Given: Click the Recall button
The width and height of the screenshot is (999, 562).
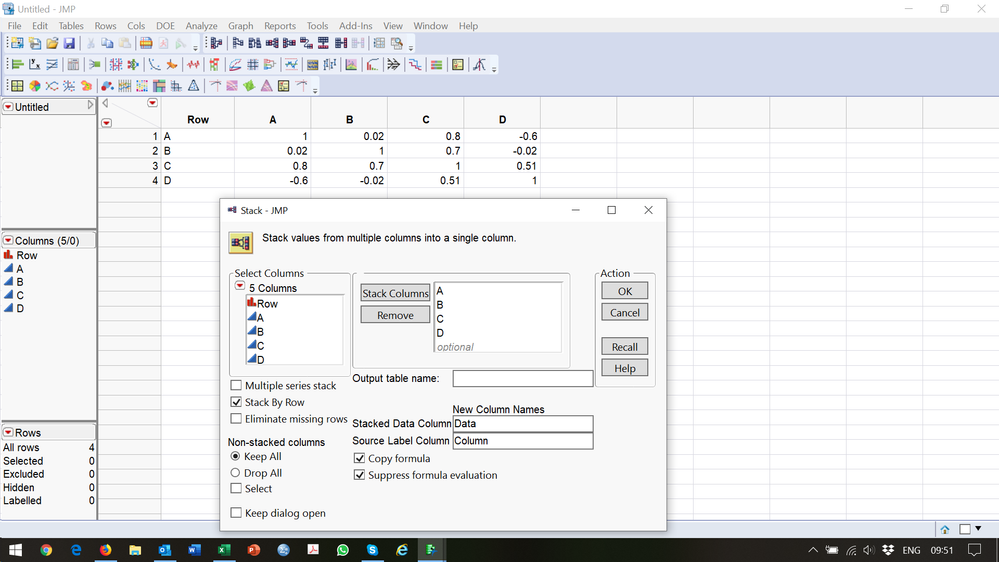Looking at the screenshot, I should [624, 347].
